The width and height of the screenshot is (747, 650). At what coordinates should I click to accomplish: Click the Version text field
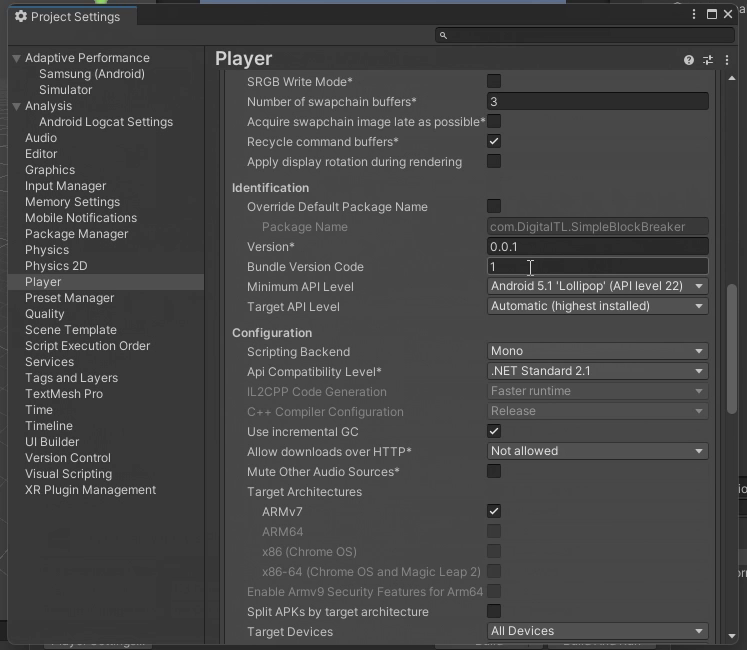(x=597, y=246)
